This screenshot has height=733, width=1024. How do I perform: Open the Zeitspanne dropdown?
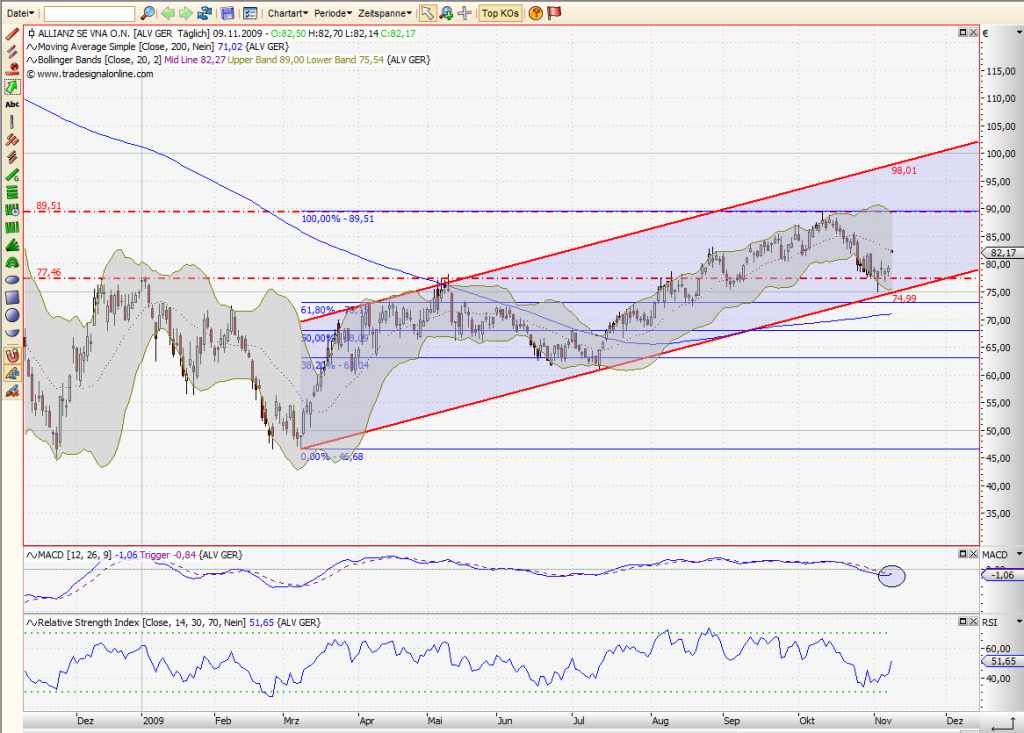385,13
